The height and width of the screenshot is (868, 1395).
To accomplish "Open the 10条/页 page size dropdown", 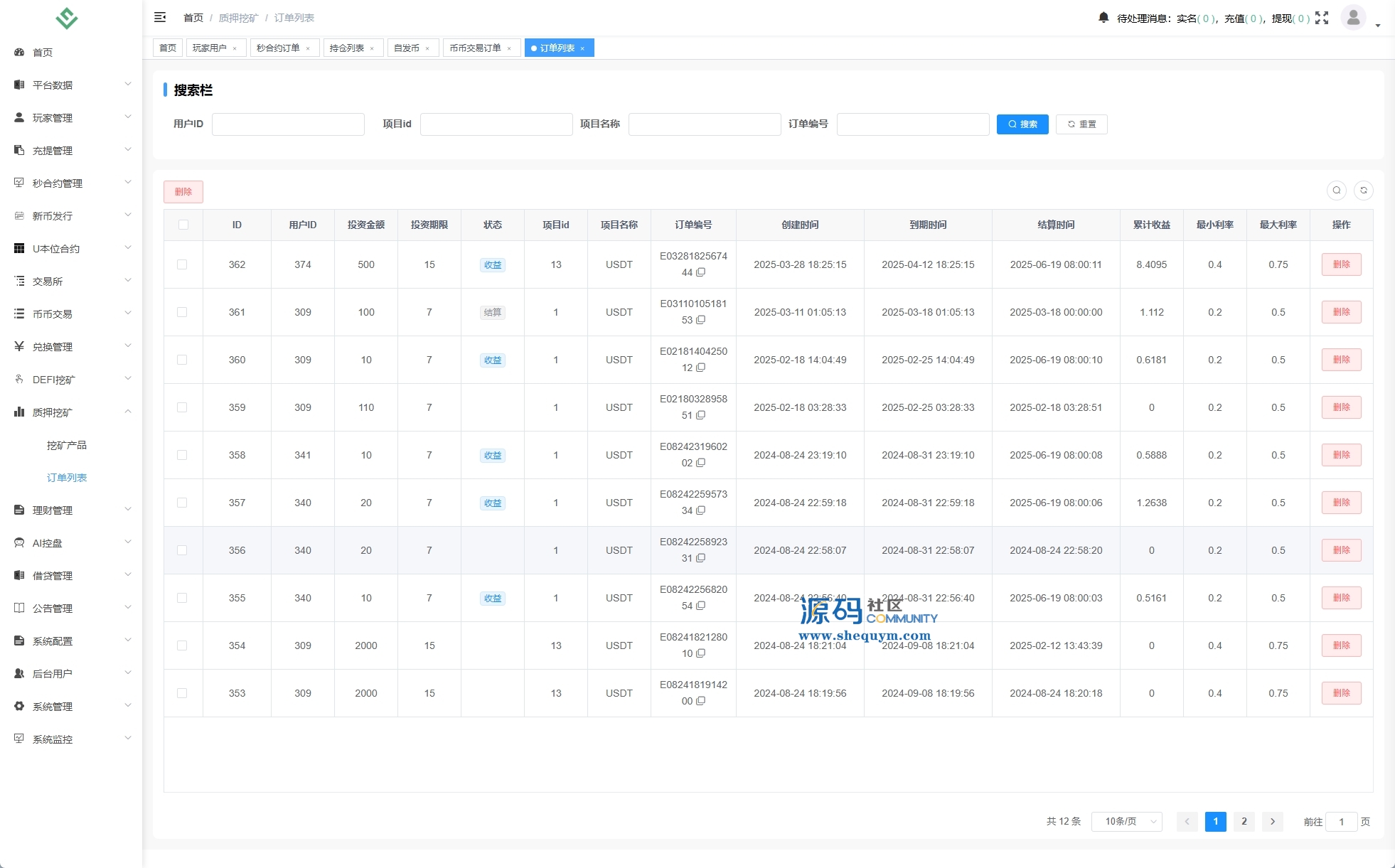I will 1126,821.
